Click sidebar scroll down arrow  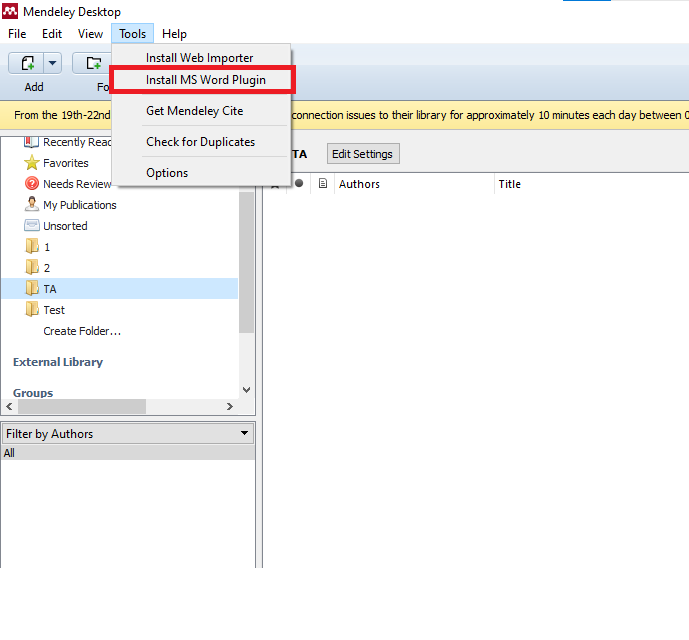(x=247, y=390)
